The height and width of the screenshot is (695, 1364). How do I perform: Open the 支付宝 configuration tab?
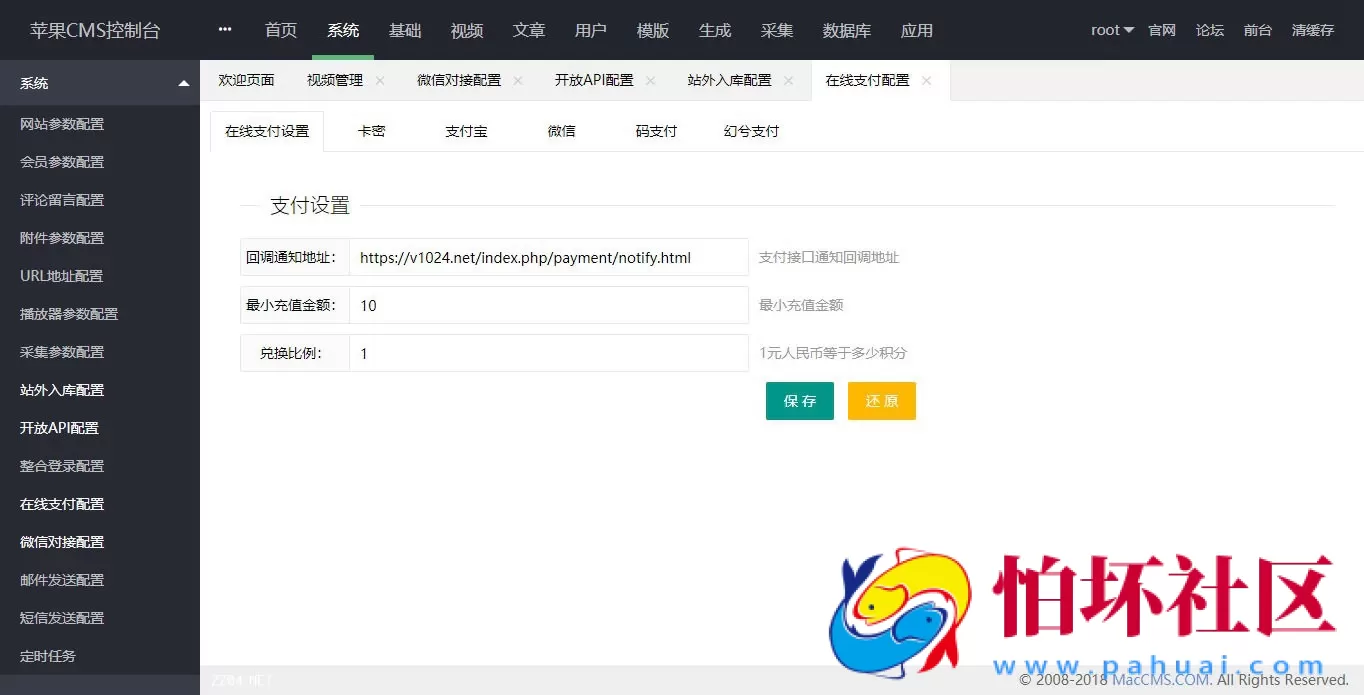point(465,130)
